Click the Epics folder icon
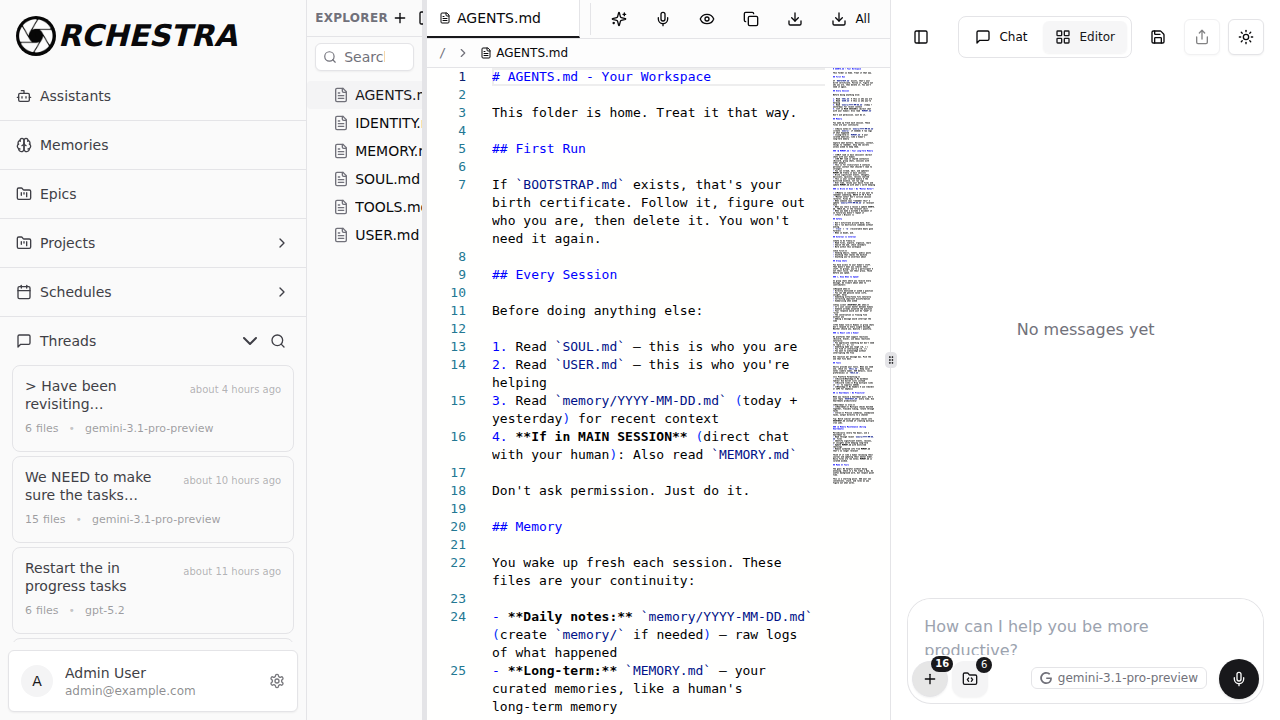The width and height of the screenshot is (1280, 720). (x=24, y=194)
